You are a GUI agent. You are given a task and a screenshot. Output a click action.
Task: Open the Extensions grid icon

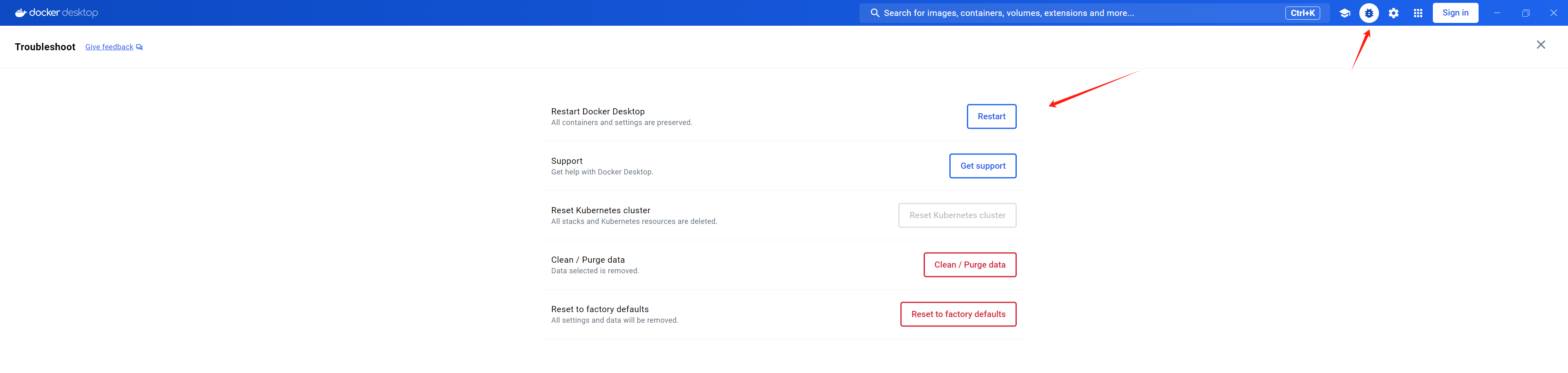coord(1418,13)
